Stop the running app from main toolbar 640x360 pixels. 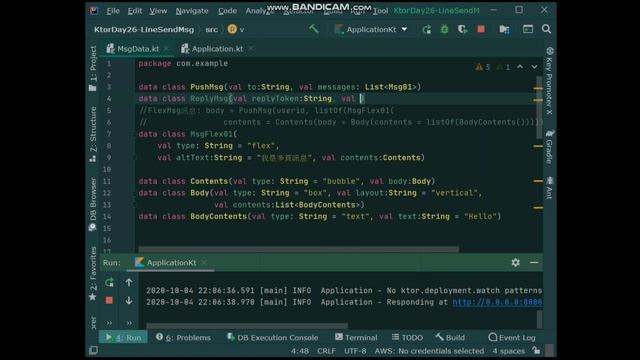pyautogui.click(x=481, y=29)
